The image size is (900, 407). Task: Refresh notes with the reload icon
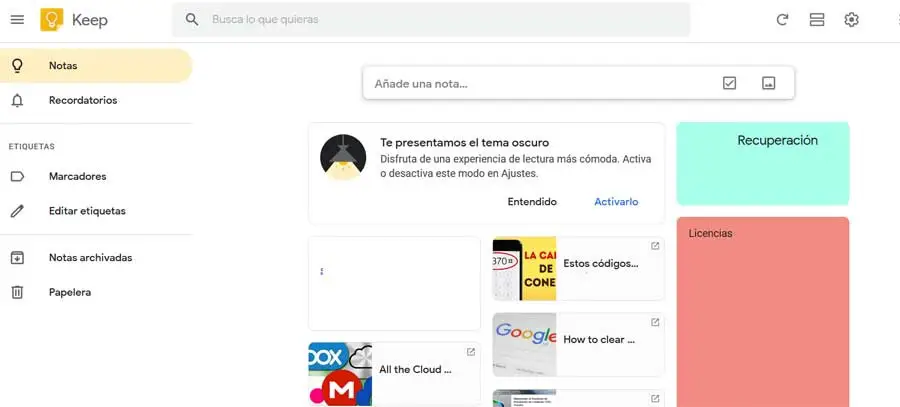click(782, 20)
